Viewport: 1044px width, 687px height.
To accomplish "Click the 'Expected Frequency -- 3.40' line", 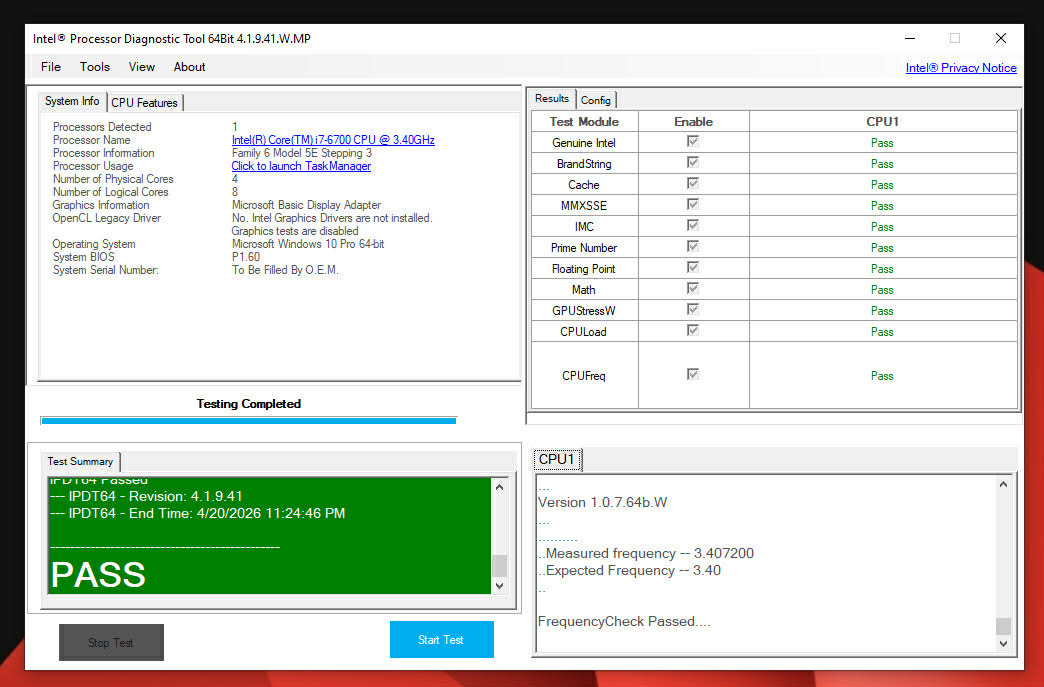I will [x=629, y=571].
